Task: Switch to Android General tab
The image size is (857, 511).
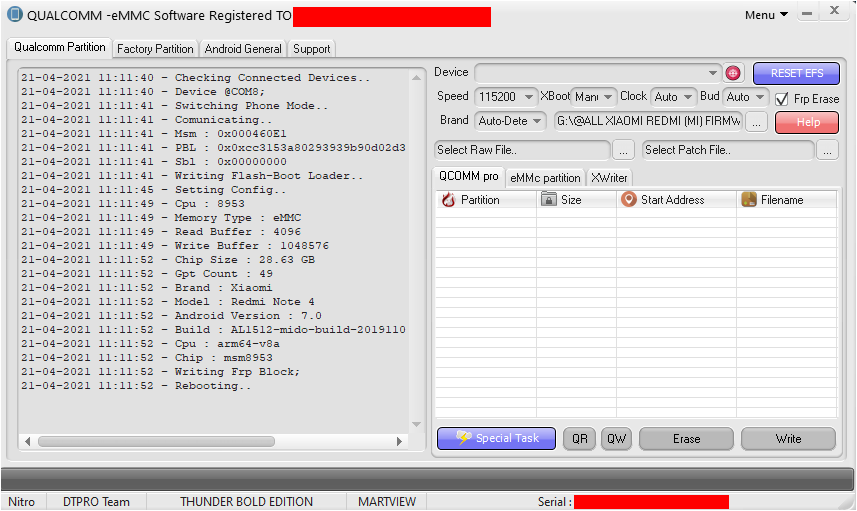Action: [x=243, y=49]
